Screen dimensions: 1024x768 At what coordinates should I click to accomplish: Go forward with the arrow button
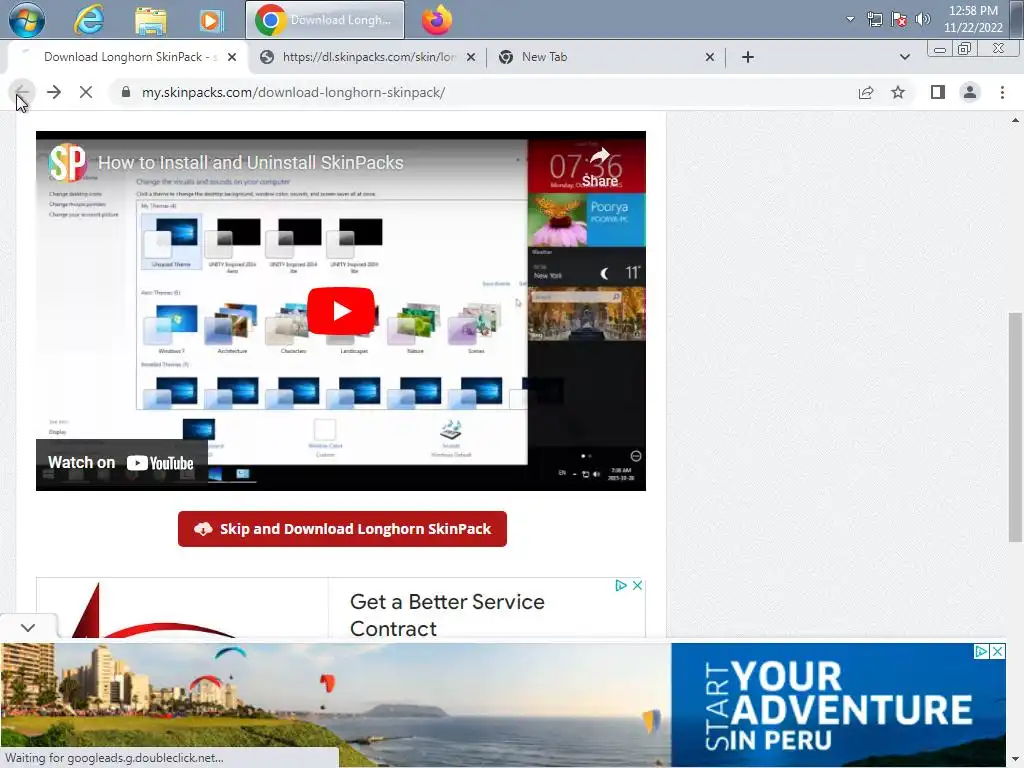coord(54,92)
